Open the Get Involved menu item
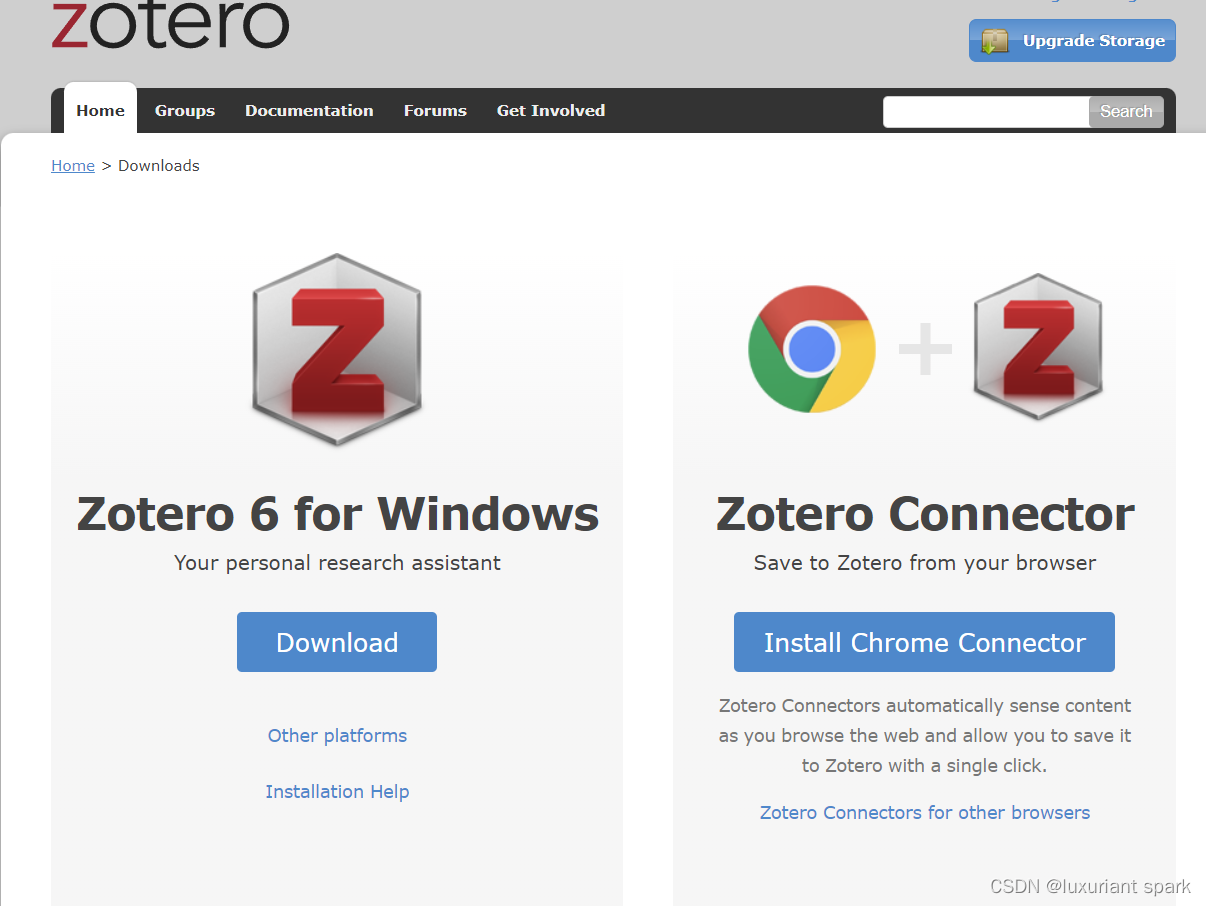Image resolution: width=1206 pixels, height=906 pixels. coord(551,110)
